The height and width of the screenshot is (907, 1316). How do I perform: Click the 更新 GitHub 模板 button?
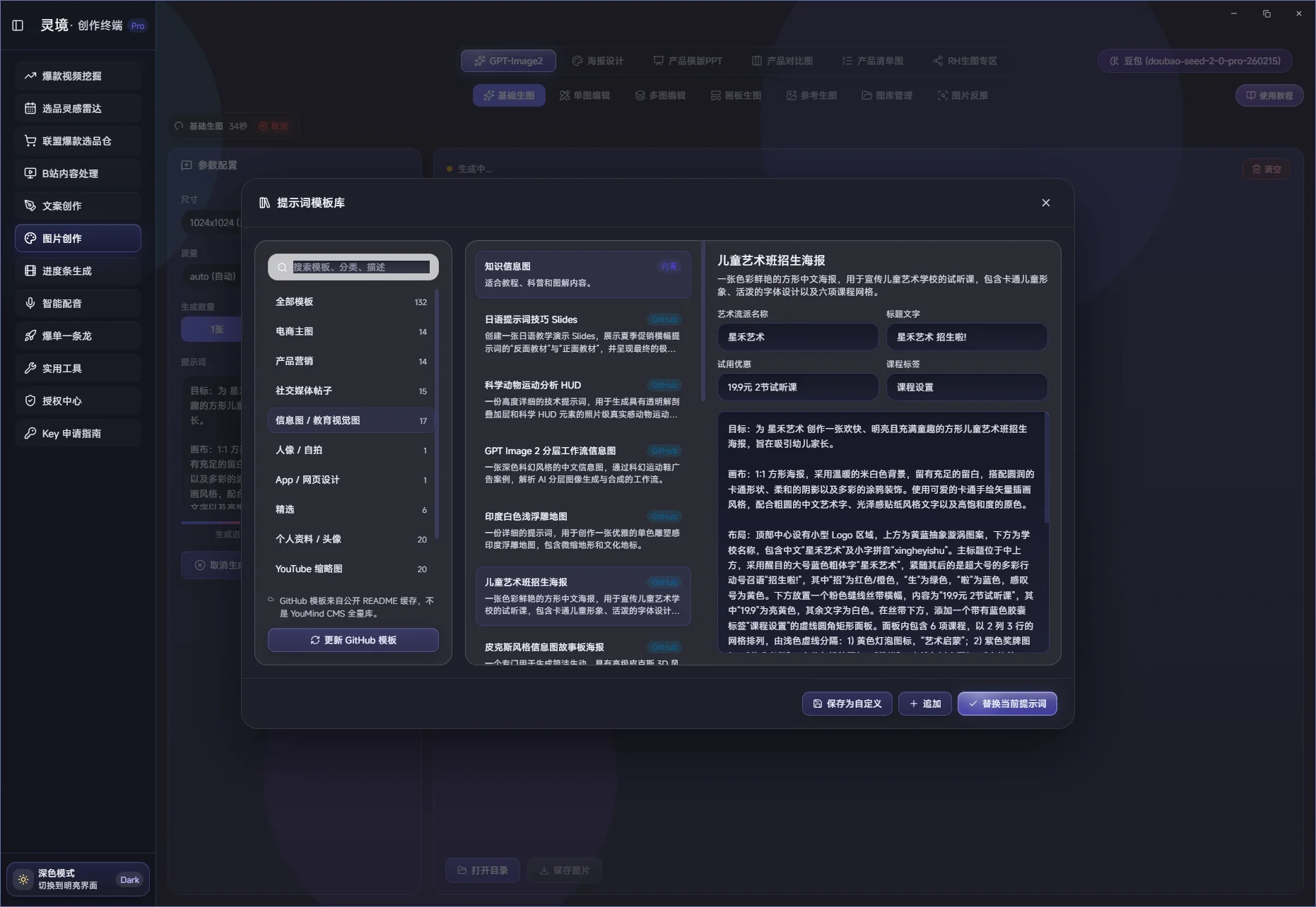(x=353, y=640)
